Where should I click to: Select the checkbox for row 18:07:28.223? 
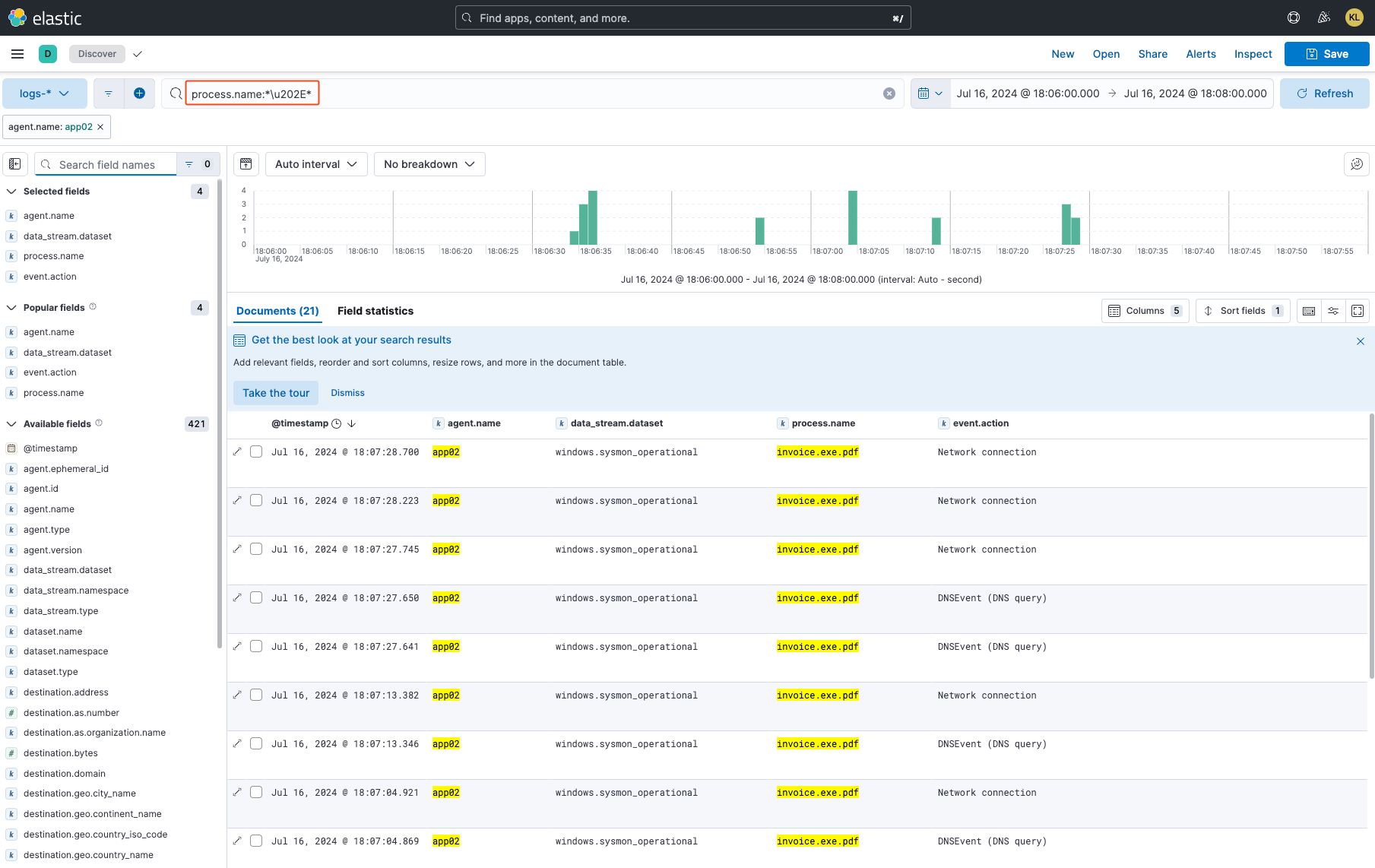coord(256,500)
